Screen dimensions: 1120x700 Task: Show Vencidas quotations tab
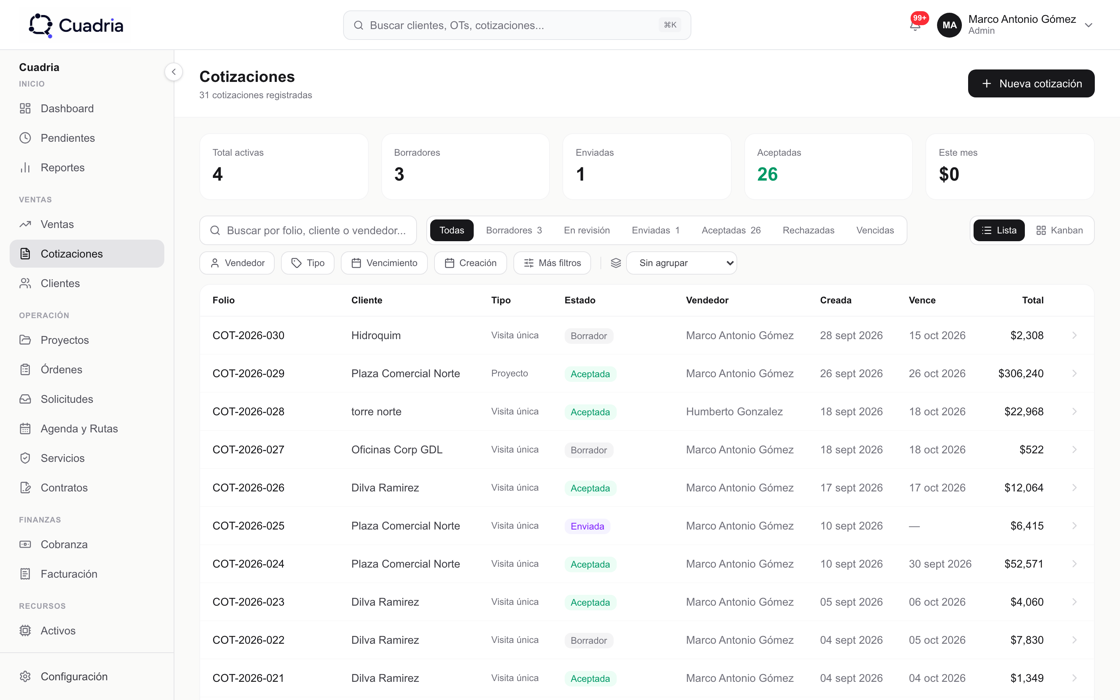coord(875,230)
